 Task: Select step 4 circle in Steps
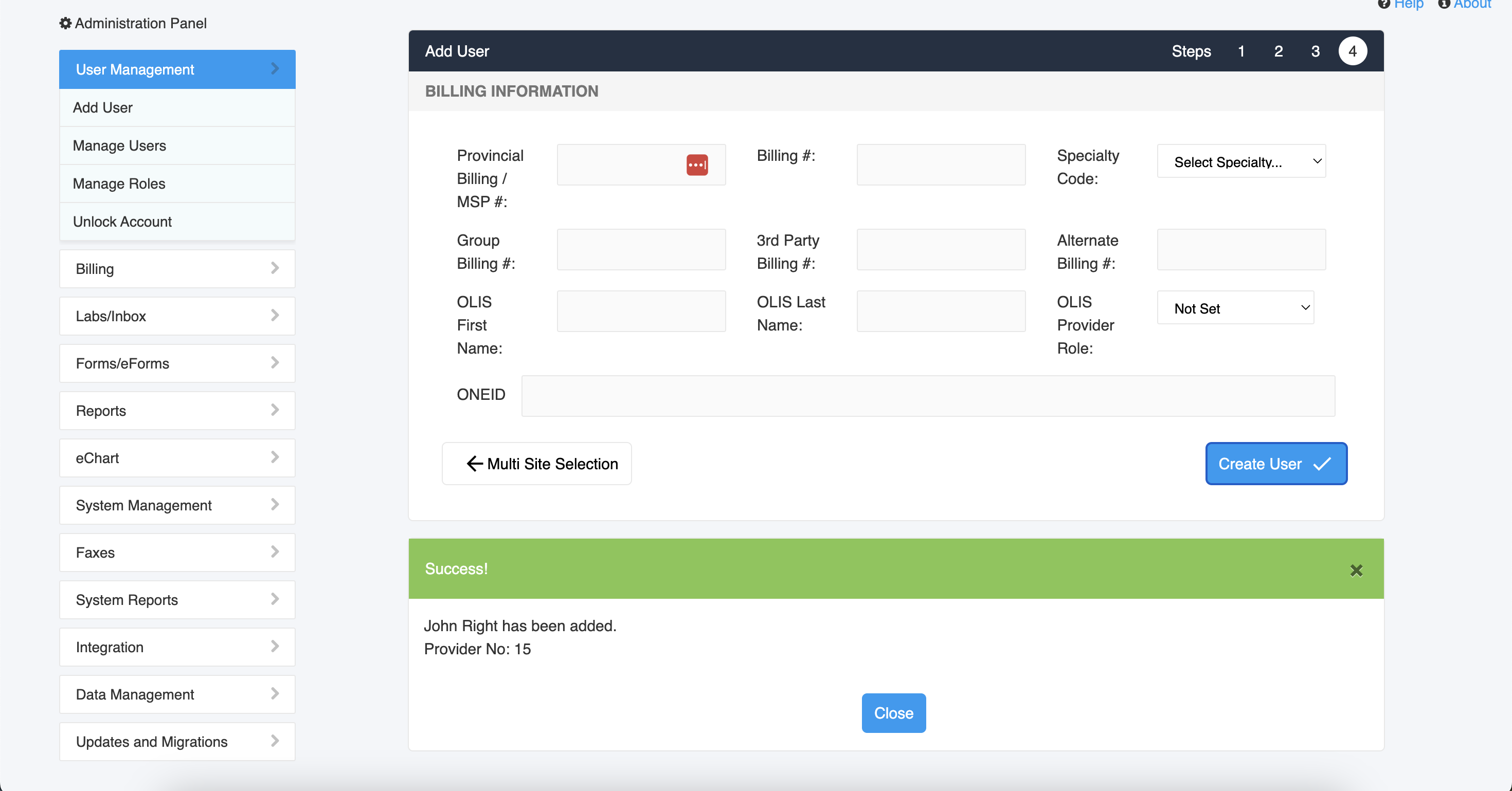(1353, 51)
